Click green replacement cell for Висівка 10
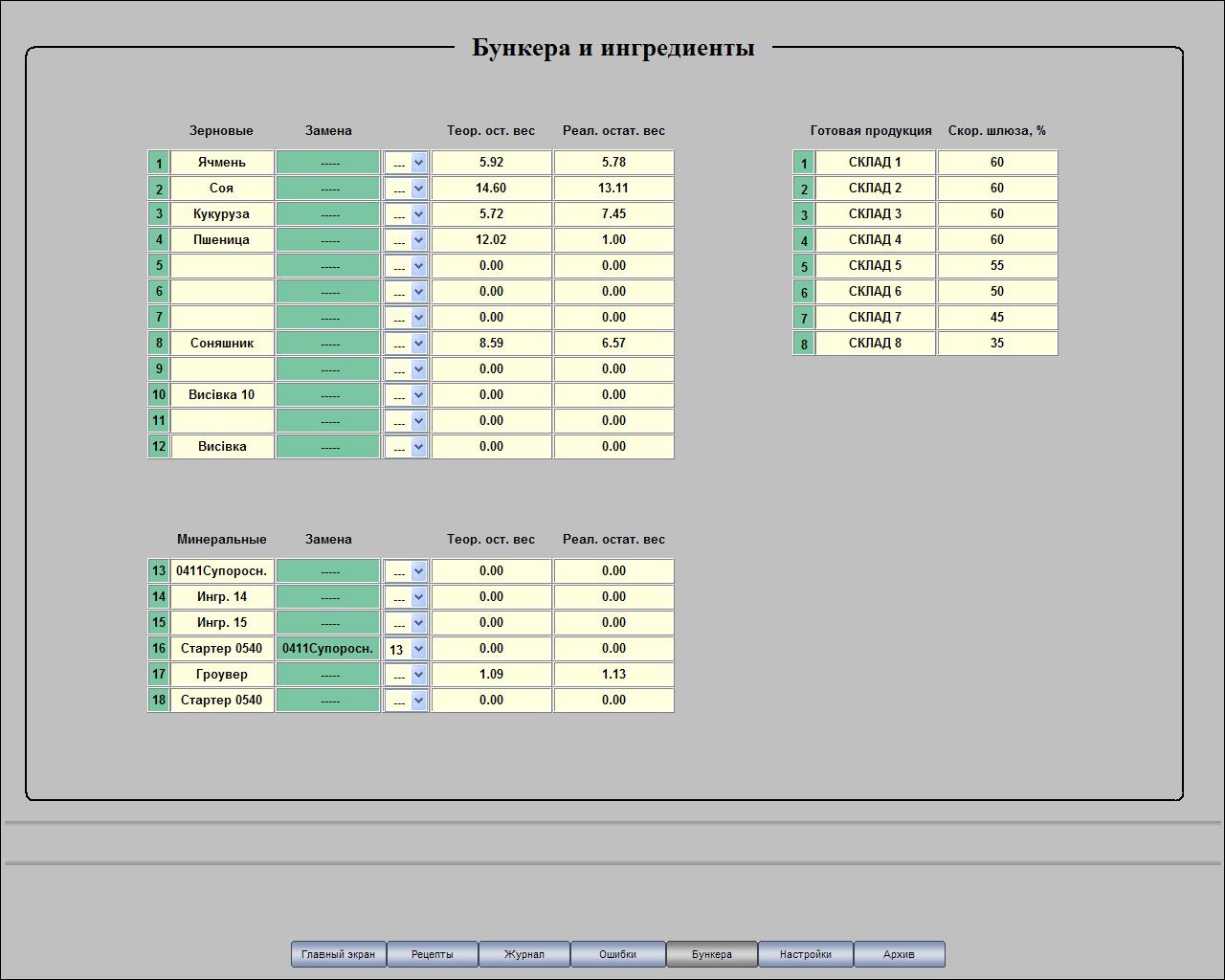 pyautogui.click(x=328, y=395)
